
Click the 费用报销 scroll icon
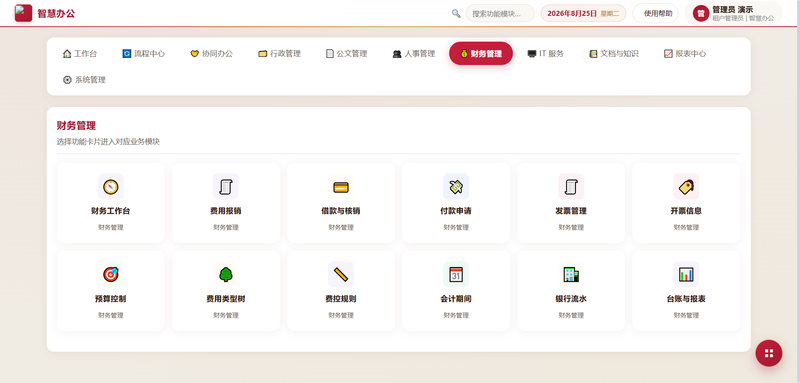point(226,187)
